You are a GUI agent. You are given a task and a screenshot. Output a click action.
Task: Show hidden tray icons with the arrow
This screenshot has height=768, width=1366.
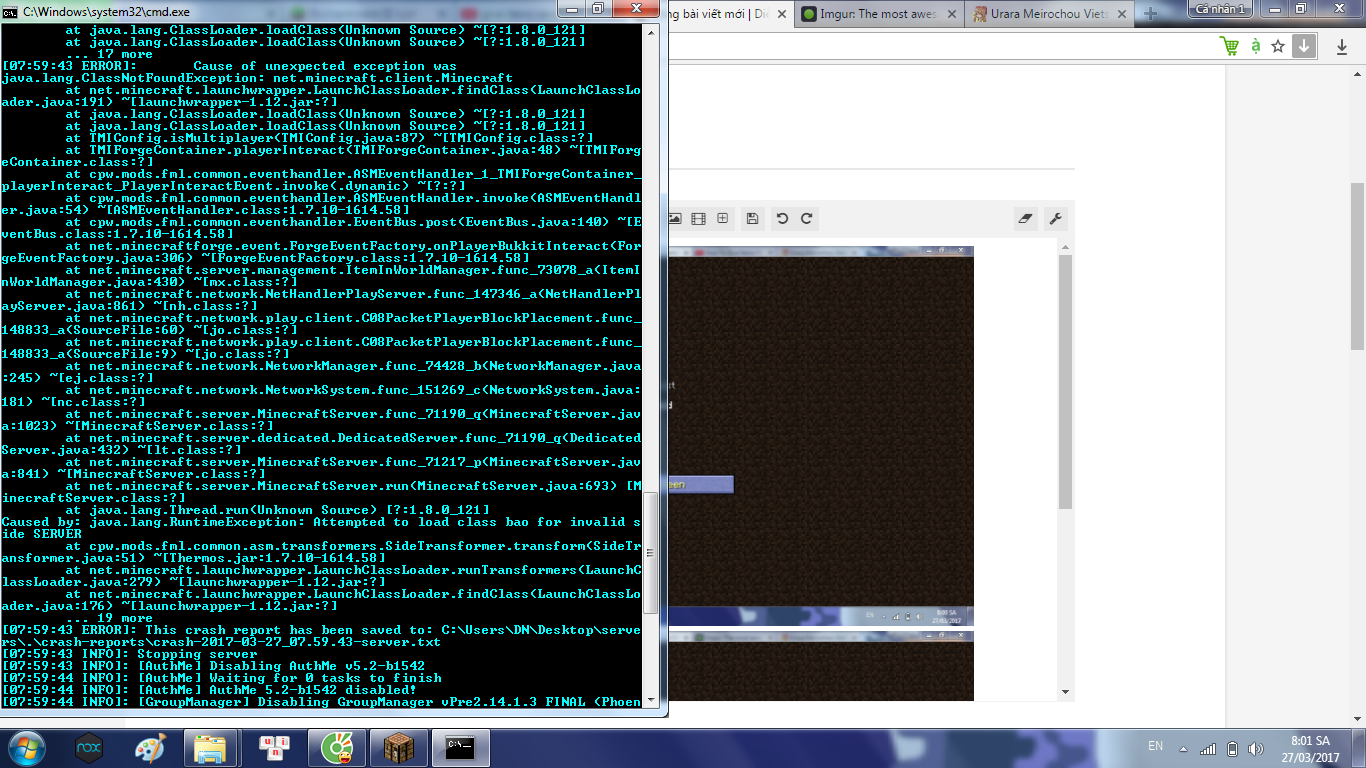coord(1185,748)
